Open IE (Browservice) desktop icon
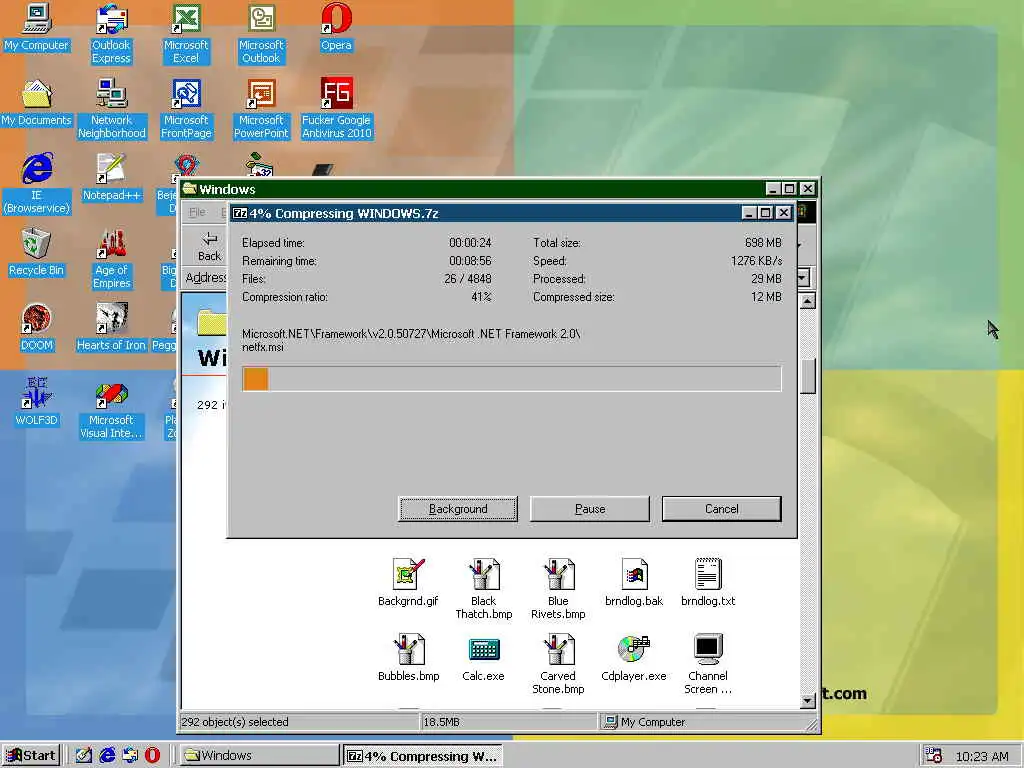 click(x=37, y=184)
